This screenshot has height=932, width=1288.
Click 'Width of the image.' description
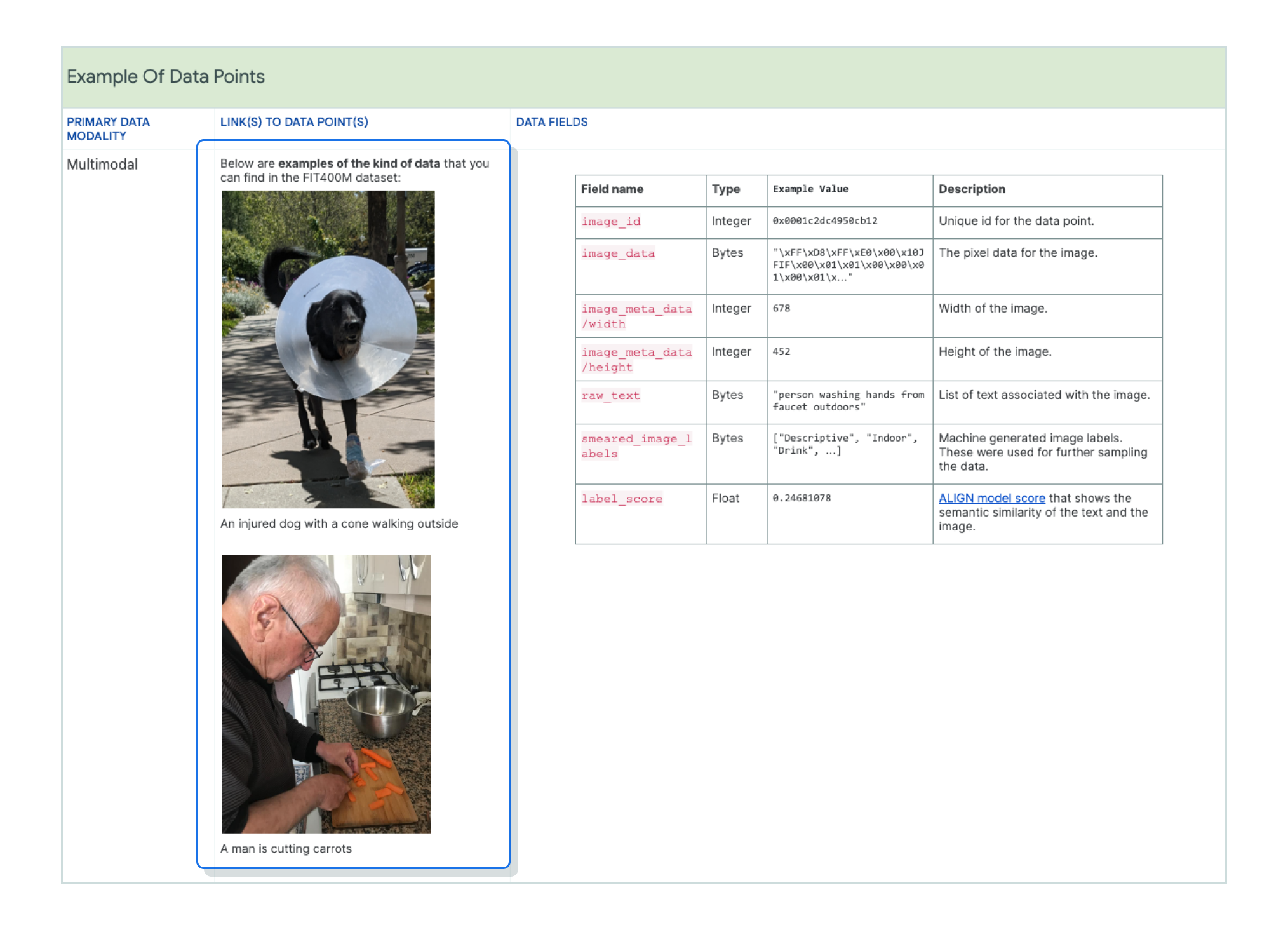pyautogui.click(x=993, y=309)
